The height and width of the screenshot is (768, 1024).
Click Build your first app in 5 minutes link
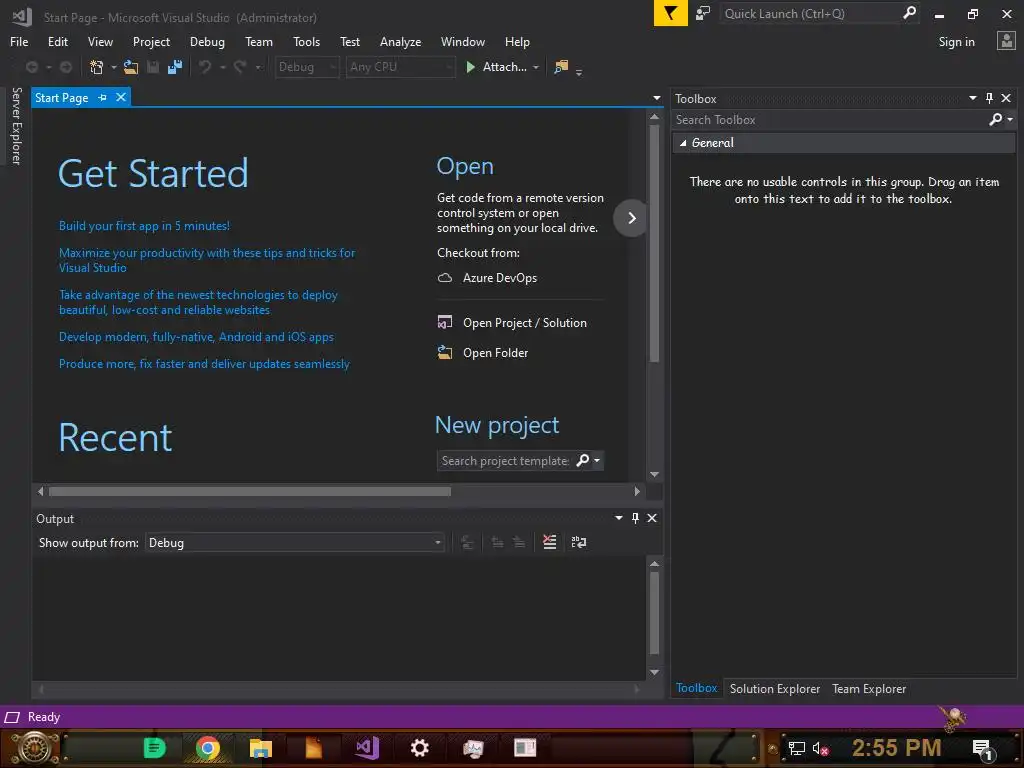click(x=144, y=226)
